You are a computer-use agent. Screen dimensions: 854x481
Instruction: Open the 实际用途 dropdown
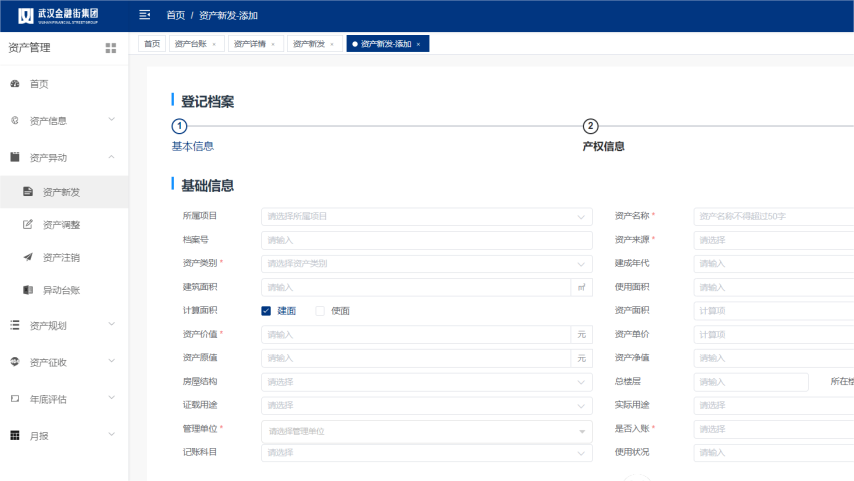[x=774, y=405]
